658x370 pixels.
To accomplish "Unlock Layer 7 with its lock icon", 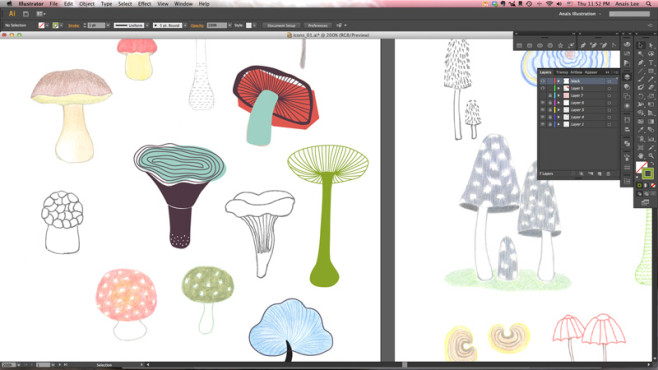I will 550,96.
